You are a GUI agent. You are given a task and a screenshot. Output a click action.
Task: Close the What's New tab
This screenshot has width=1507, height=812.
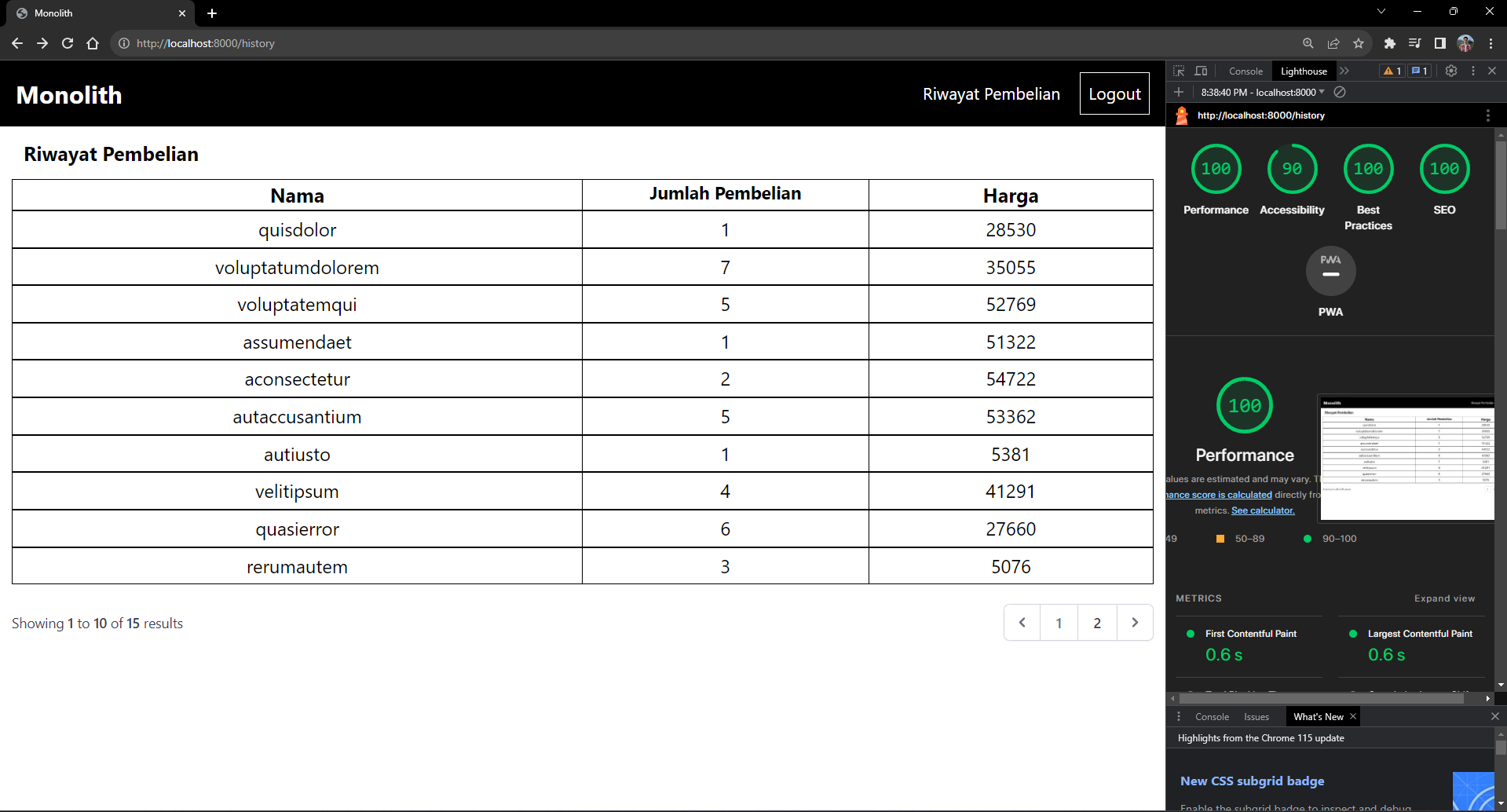[x=1353, y=717]
